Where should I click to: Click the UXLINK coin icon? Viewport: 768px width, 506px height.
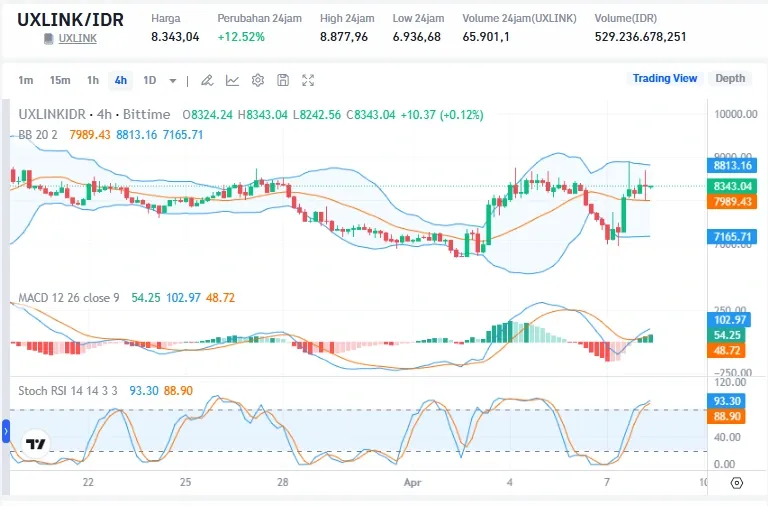tap(48, 39)
